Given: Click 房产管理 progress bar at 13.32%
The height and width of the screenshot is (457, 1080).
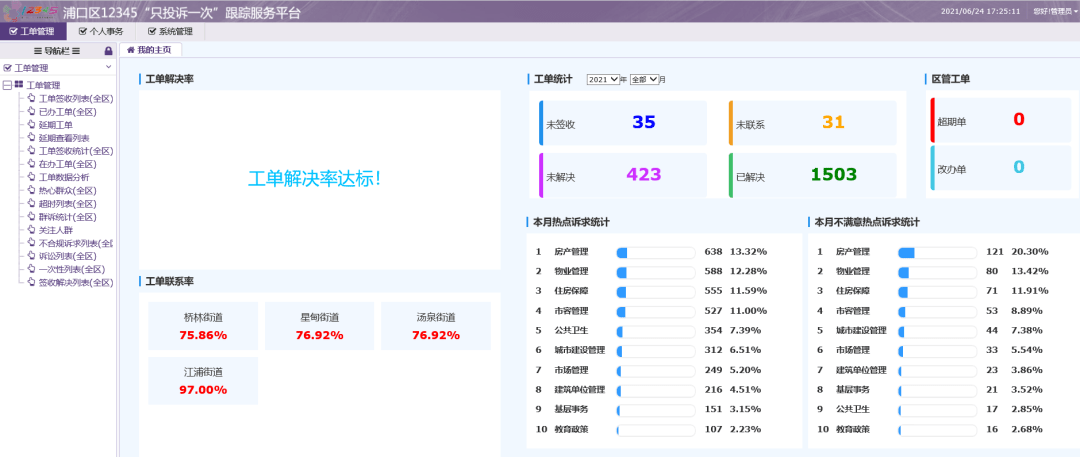Looking at the screenshot, I should tap(656, 252).
